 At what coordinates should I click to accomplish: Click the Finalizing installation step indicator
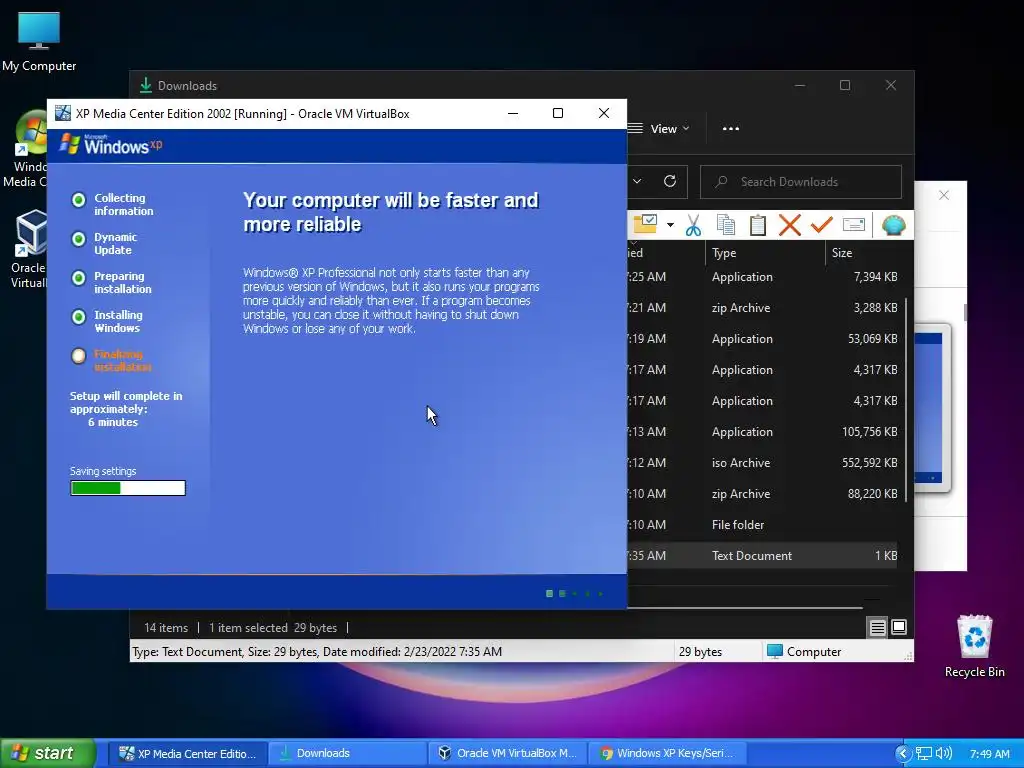(78, 356)
